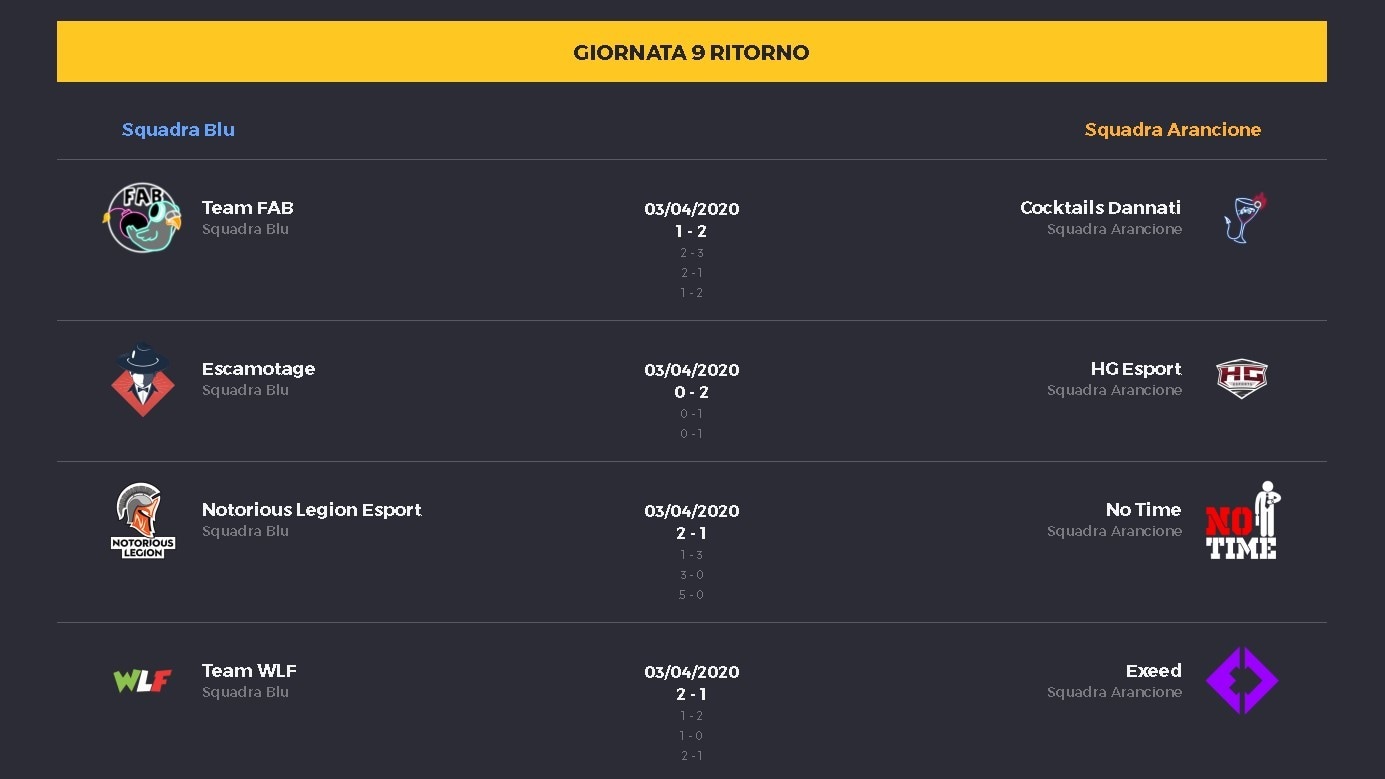Open the No Time team logo

click(1242, 520)
